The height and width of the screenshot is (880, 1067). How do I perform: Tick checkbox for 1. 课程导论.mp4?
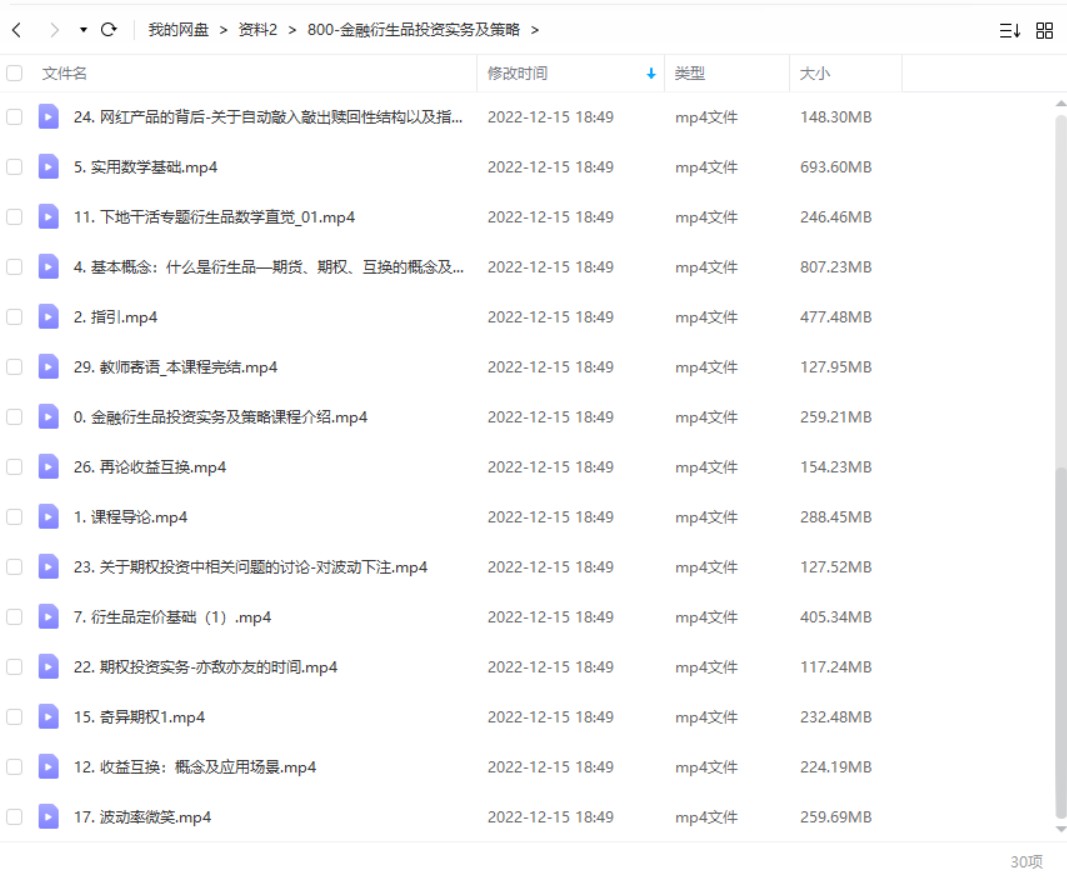pos(14,517)
